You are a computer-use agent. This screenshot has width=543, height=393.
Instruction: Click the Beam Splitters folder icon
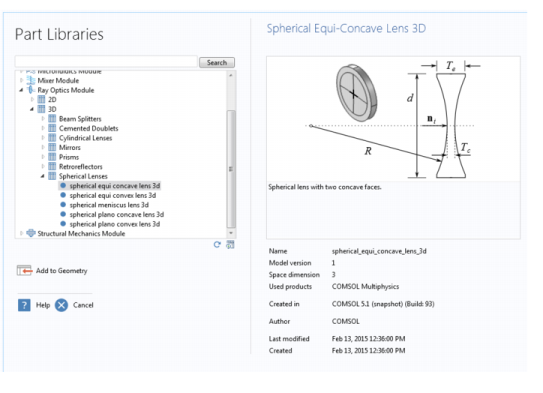point(52,119)
